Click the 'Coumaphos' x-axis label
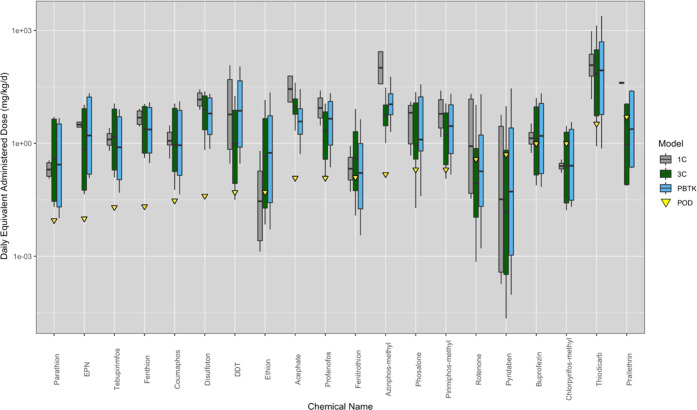 (x=177, y=370)
